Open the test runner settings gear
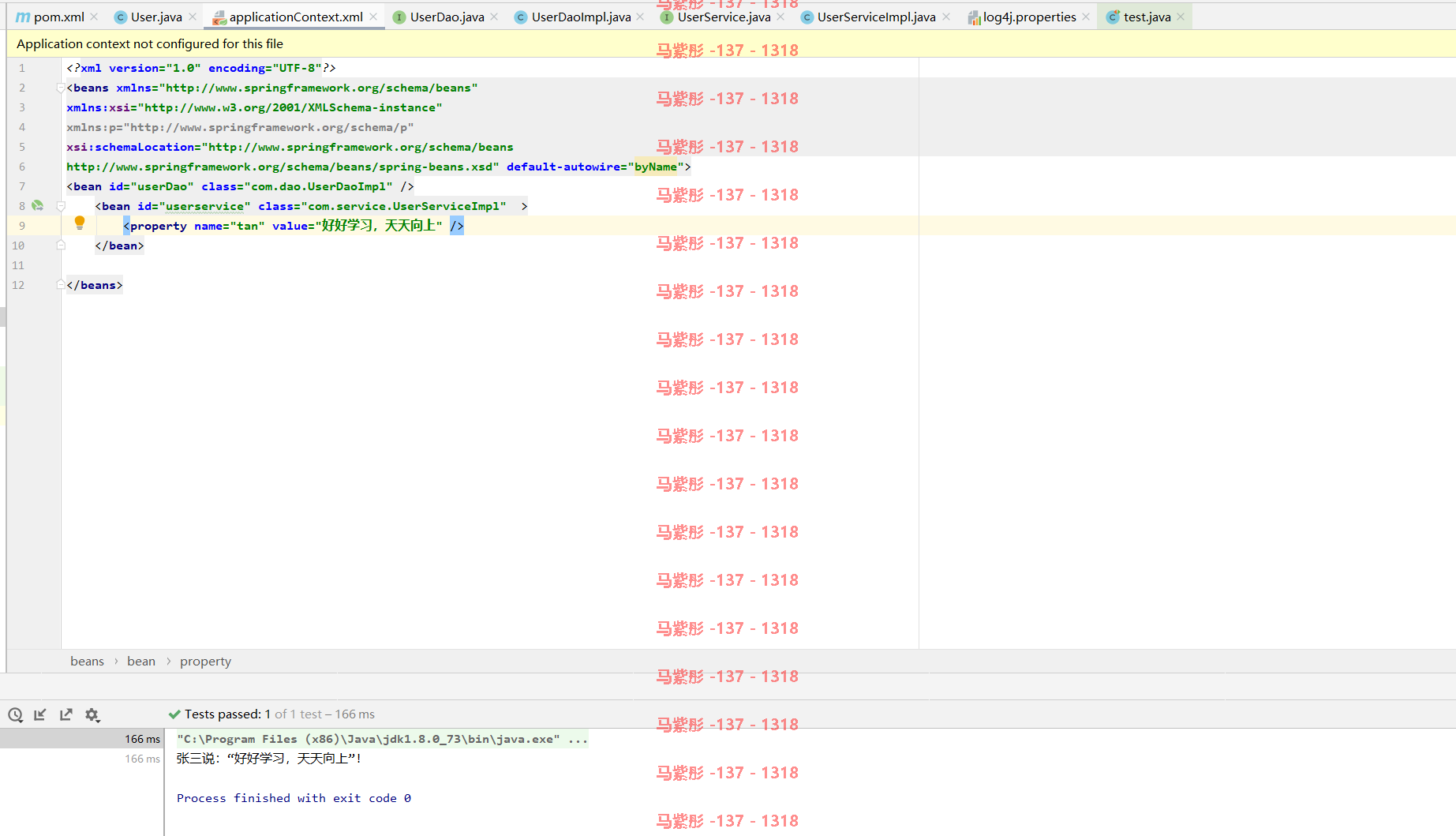 pos(92,715)
